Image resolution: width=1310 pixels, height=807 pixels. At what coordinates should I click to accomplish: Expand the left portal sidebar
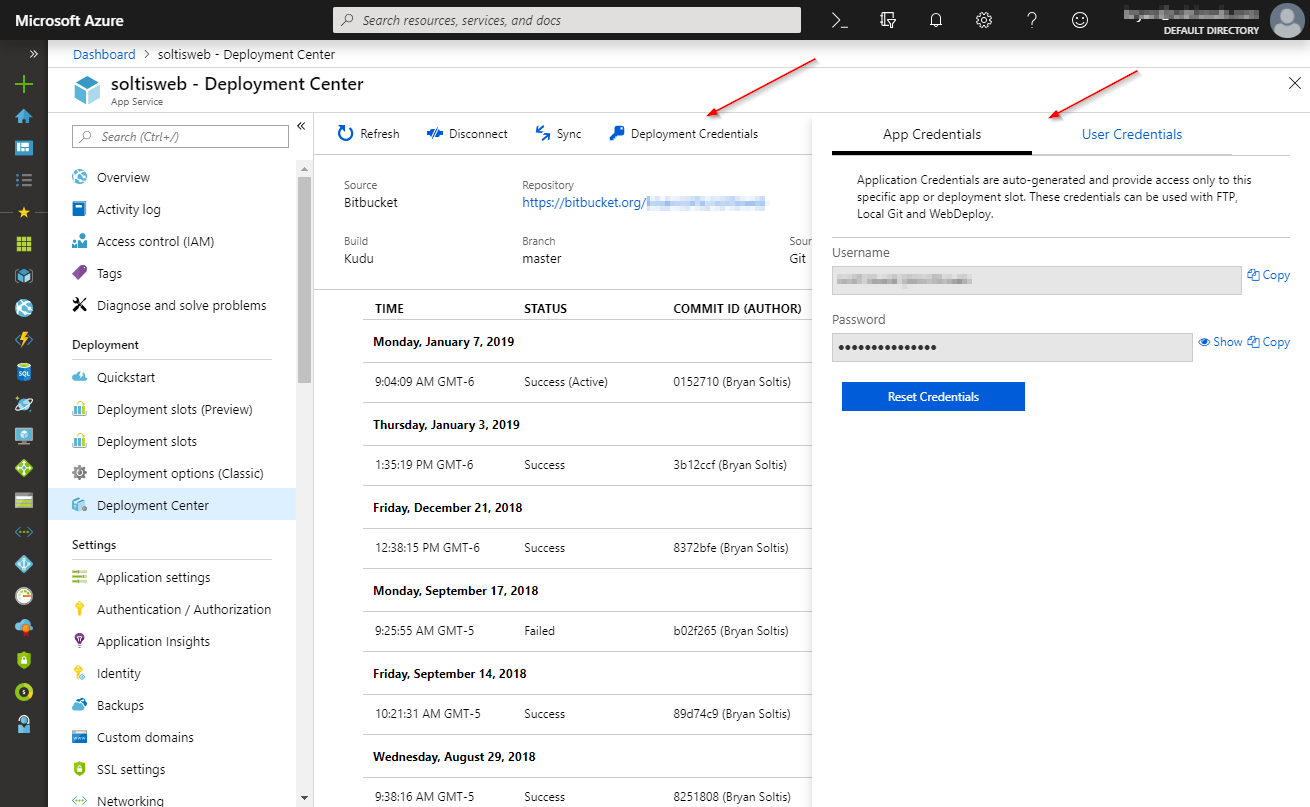[33, 54]
